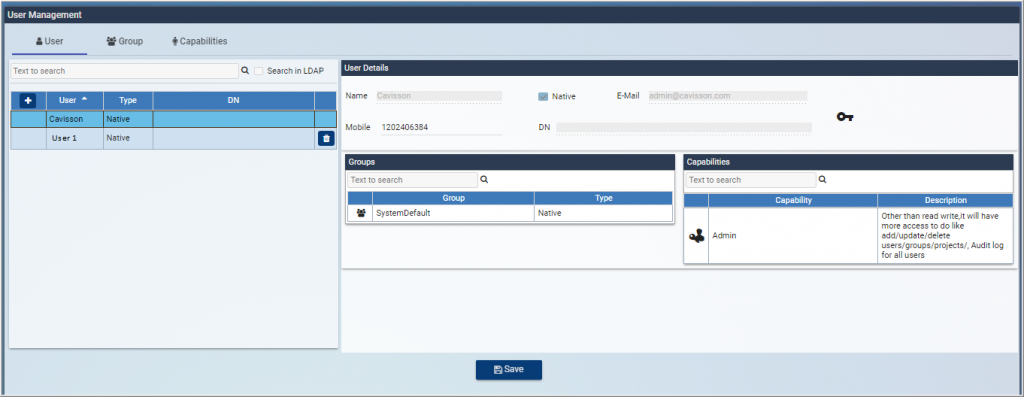Screen dimensions: 1024x397
Task: Click the SystemDefault group icon
Action: (x=360, y=213)
